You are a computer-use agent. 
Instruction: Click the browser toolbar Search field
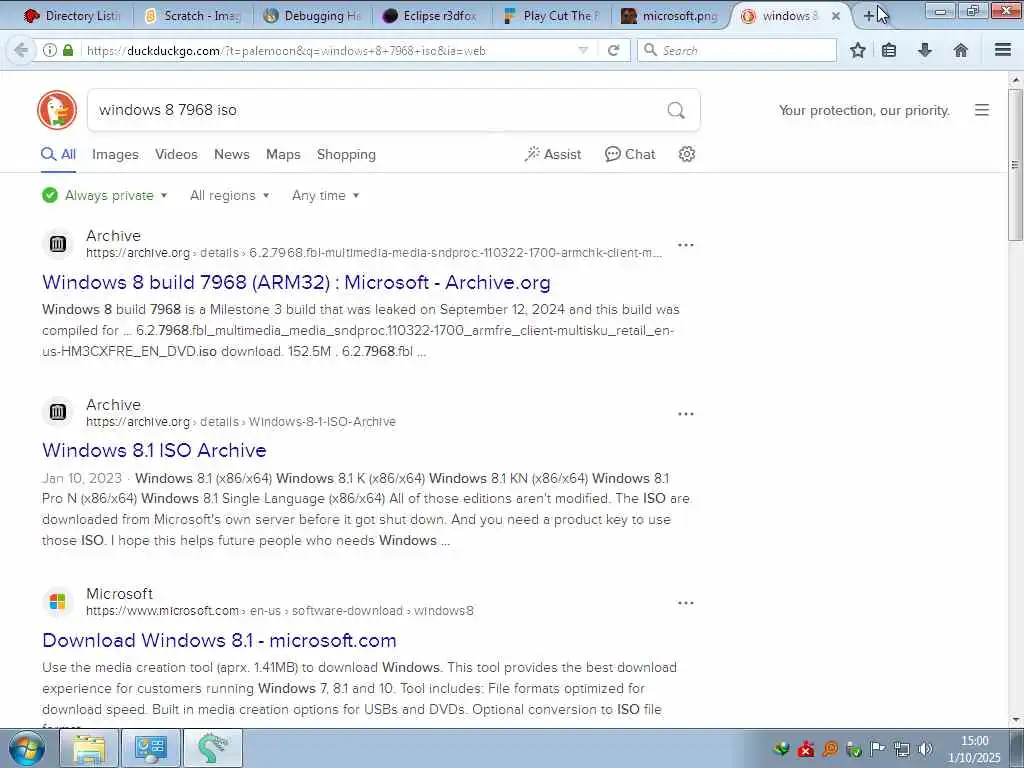click(x=737, y=50)
